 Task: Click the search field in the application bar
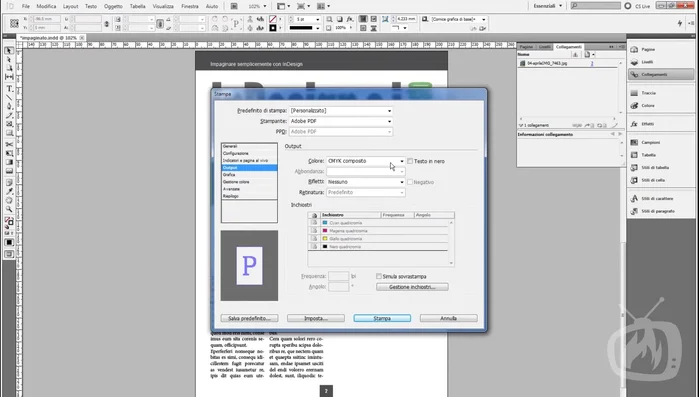[596, 6]
